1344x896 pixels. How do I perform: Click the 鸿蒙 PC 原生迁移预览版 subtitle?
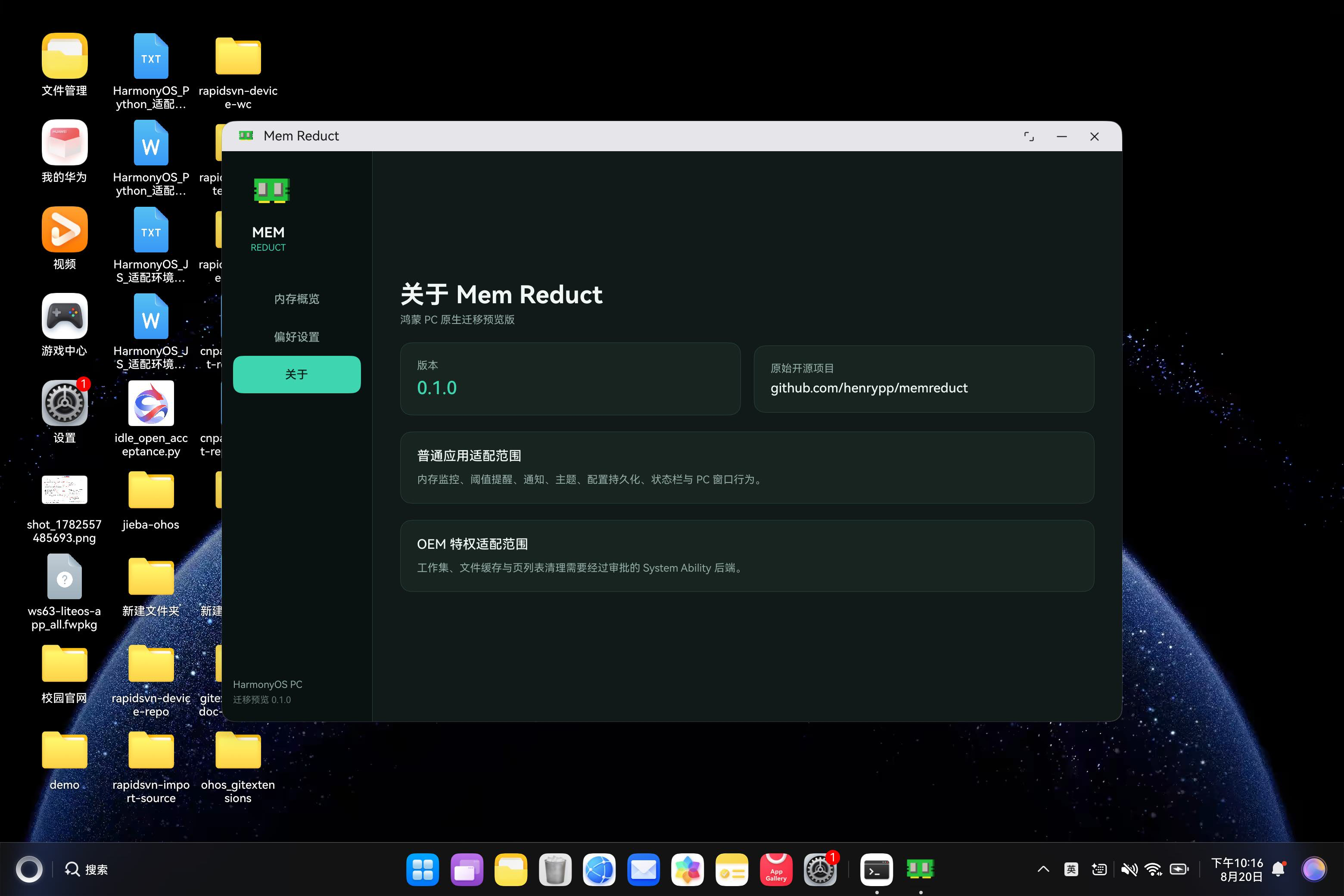pyautogui.click(x=457, y=320)
